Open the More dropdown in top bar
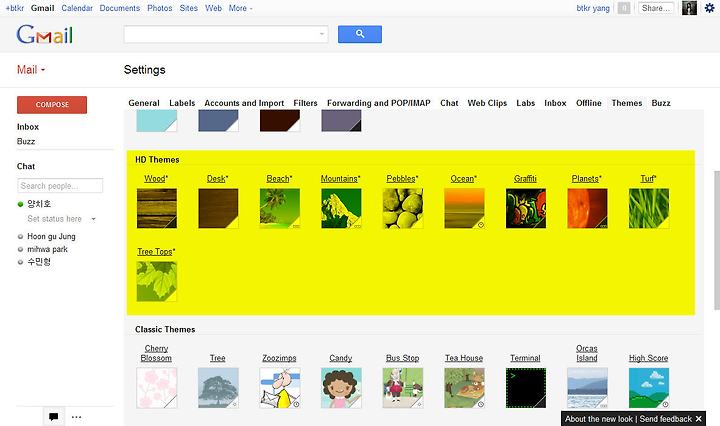The width and height of the screenshot is (720, 426). 240,8
